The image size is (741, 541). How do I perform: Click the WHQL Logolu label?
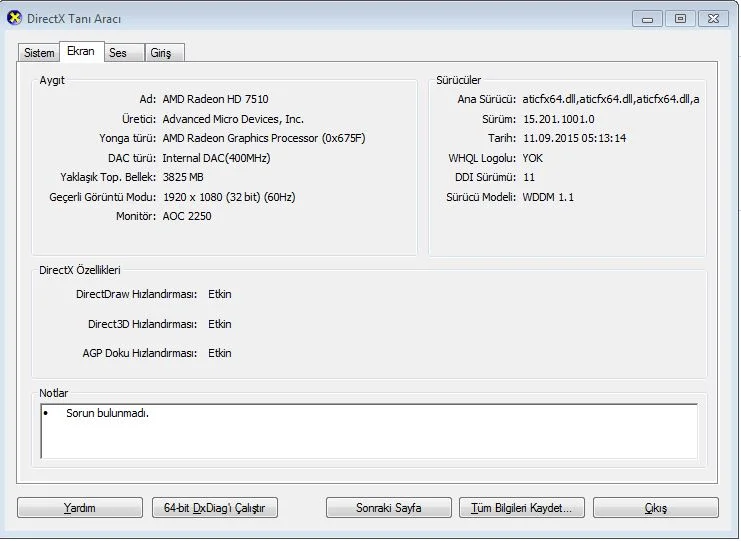point(482,158)
